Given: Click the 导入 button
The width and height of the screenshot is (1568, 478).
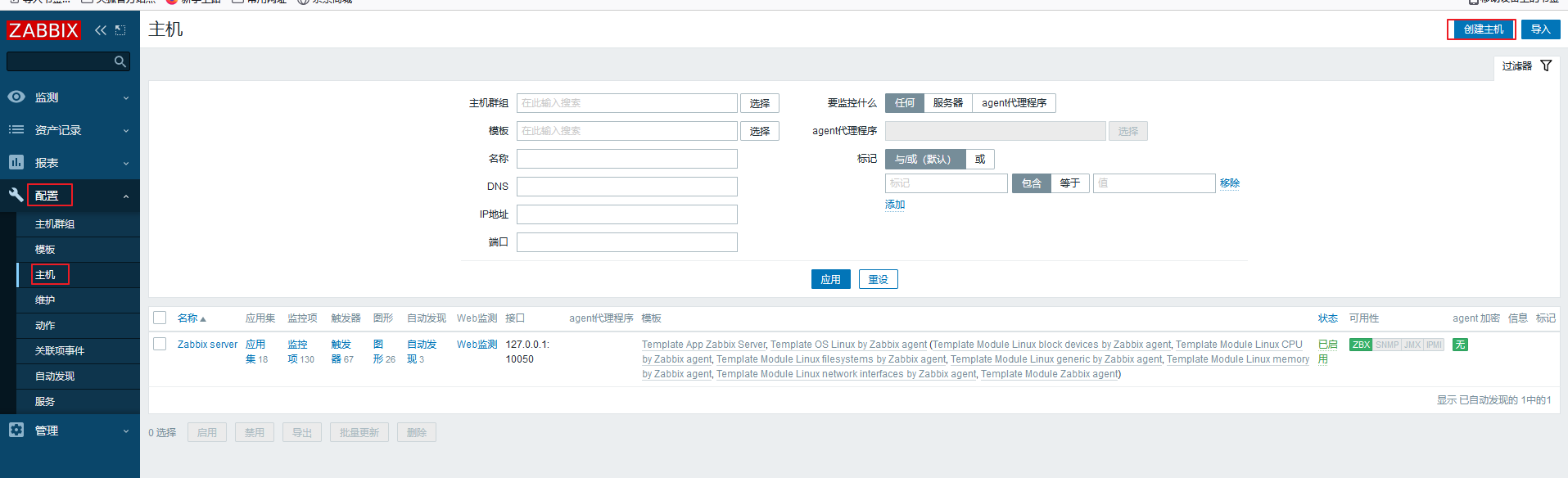Looking at the screenshot, I should tap(1541, 29).
